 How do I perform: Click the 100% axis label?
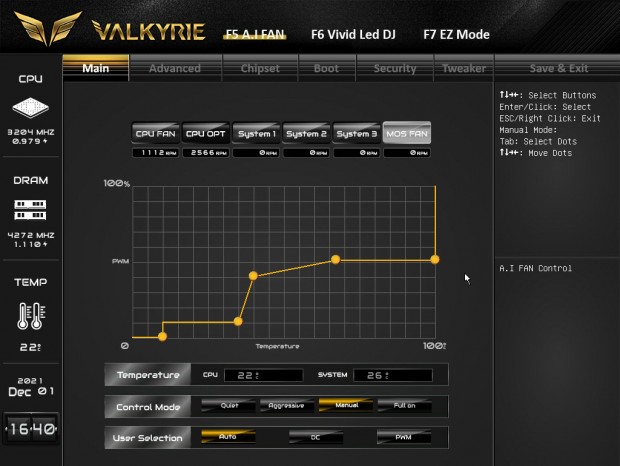[117, 183]
